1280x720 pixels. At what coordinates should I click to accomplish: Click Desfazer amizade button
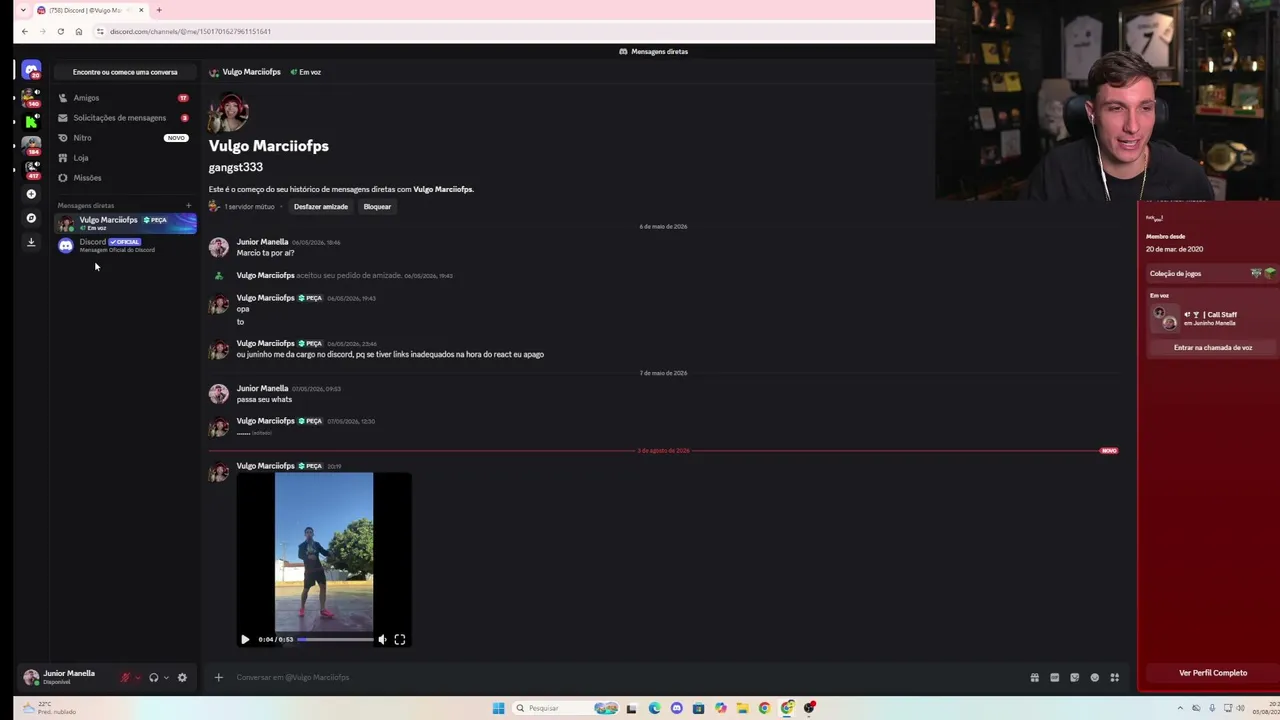(x=321, y=207)
